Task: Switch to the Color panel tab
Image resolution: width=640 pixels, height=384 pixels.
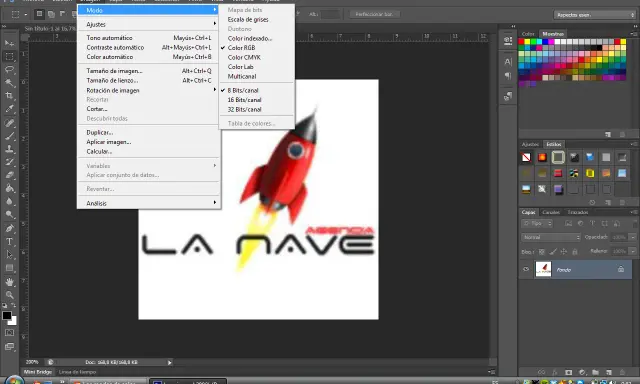Action: 528,34
